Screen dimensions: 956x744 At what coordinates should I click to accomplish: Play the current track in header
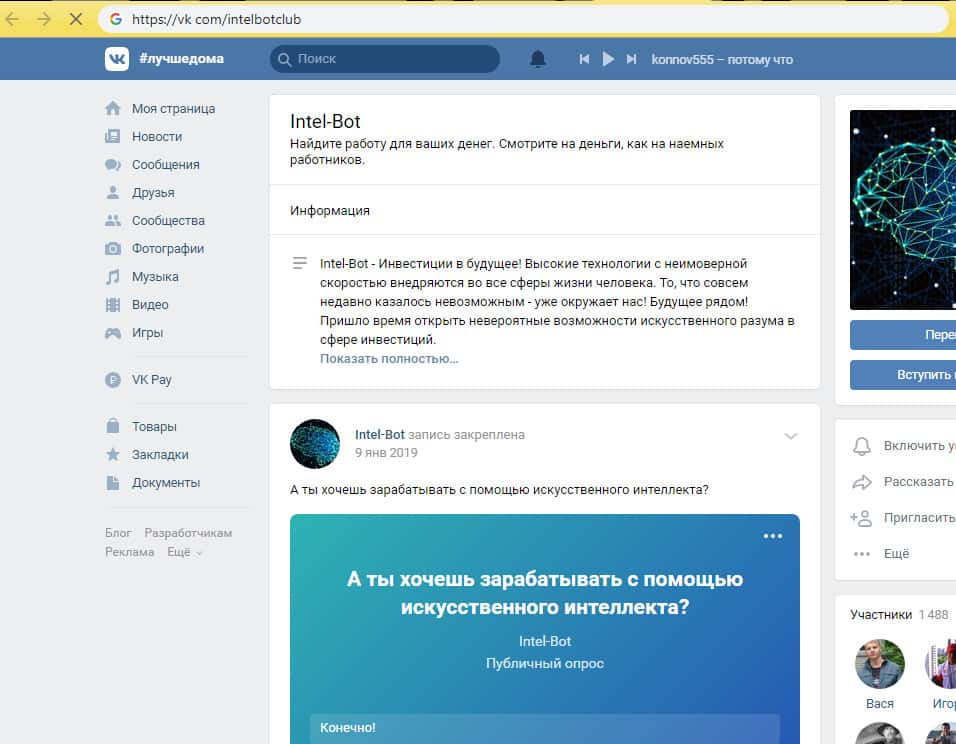coord(607,59)
